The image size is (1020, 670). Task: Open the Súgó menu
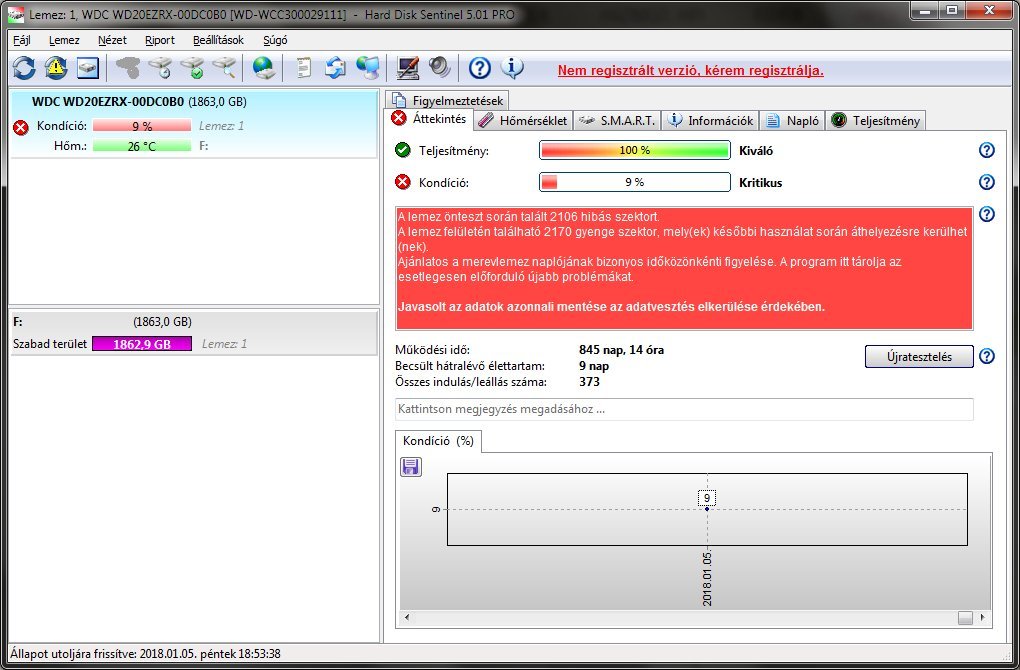[275, 40]
